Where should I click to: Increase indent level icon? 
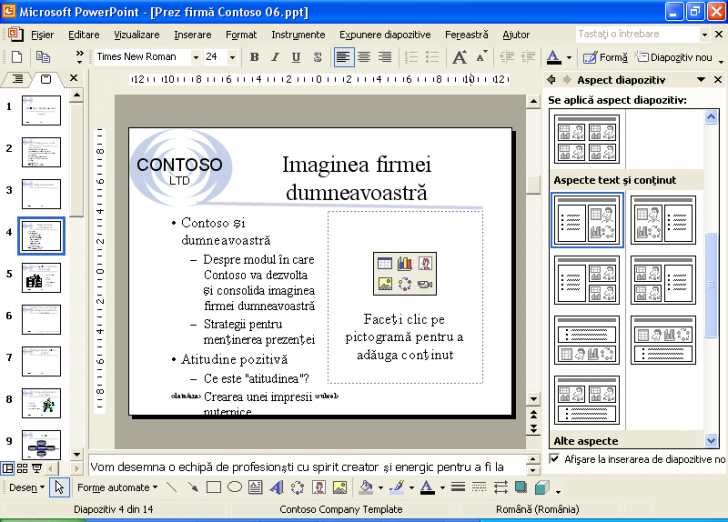coord(528,57)
